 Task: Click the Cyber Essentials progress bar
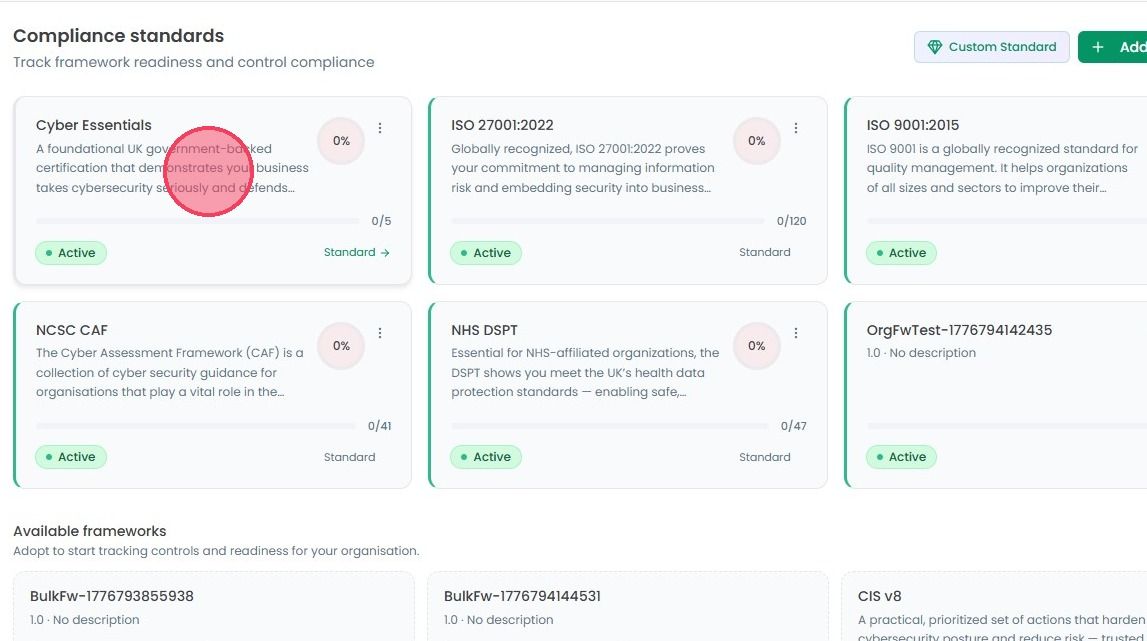197,220
